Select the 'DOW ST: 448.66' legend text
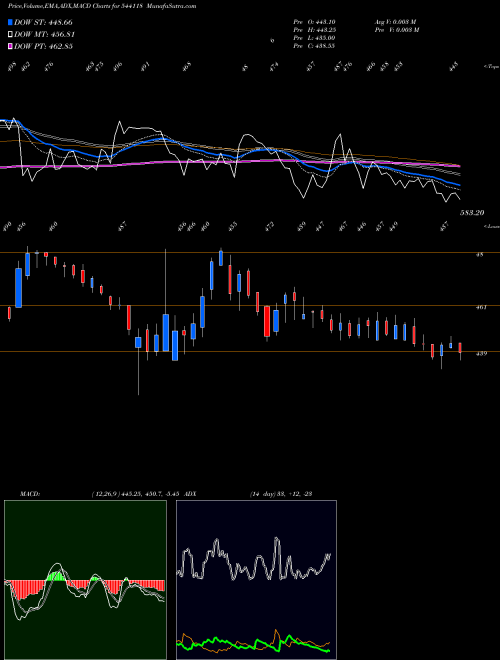Screen dimensions: 500x660 click(43, 23)
